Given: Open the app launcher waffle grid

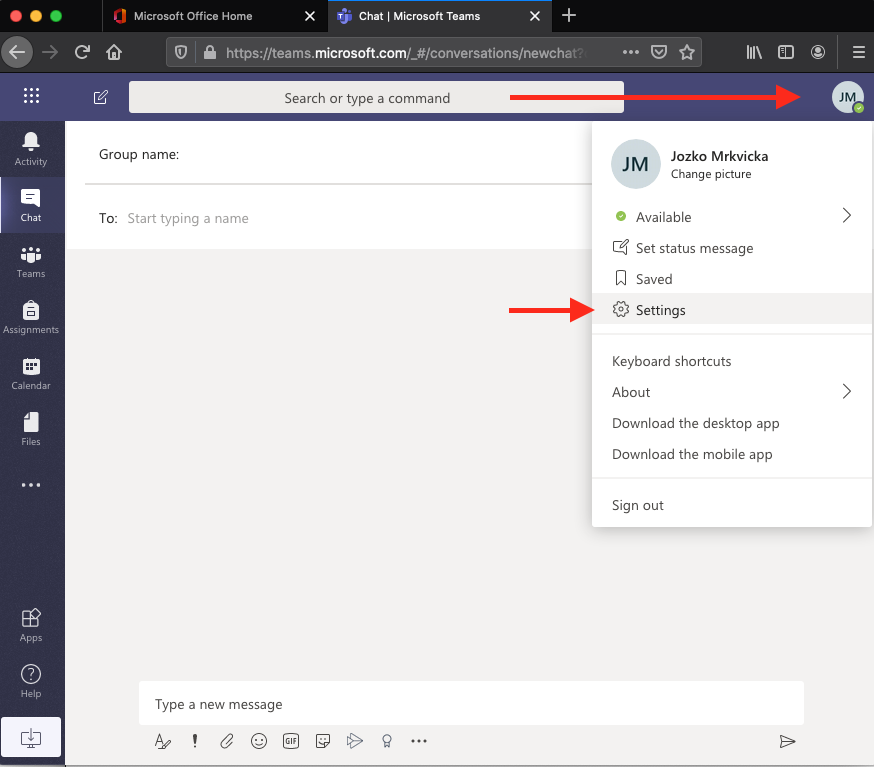Looking at the screenshot, I should [31, 96].
